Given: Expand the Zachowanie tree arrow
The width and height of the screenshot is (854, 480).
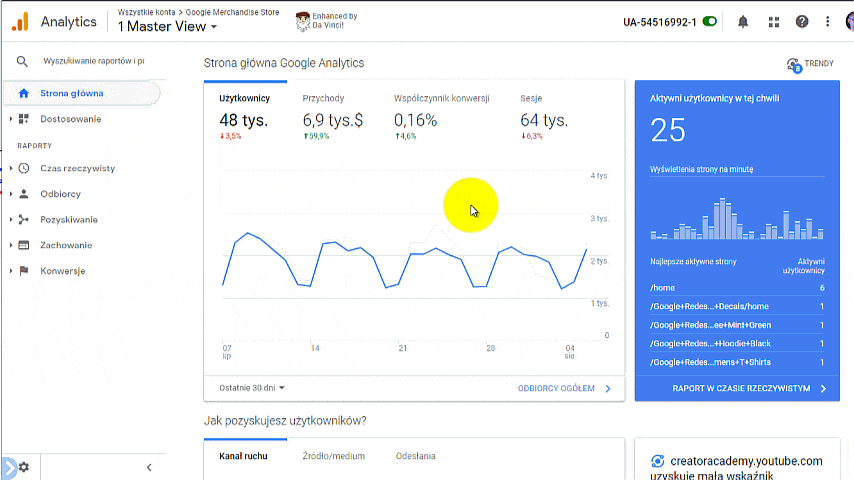Looking at the screenshot, I should (10, 245).
